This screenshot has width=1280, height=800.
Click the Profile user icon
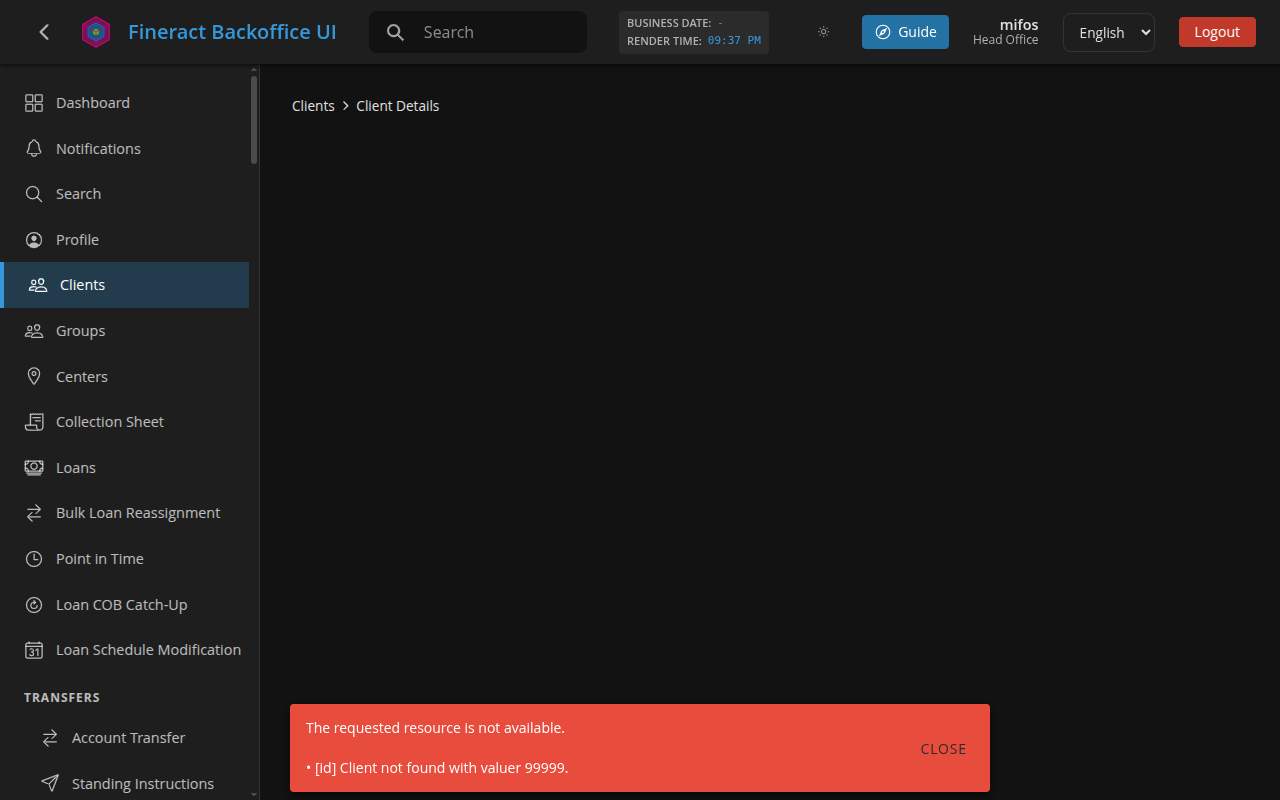pos(34,240)
